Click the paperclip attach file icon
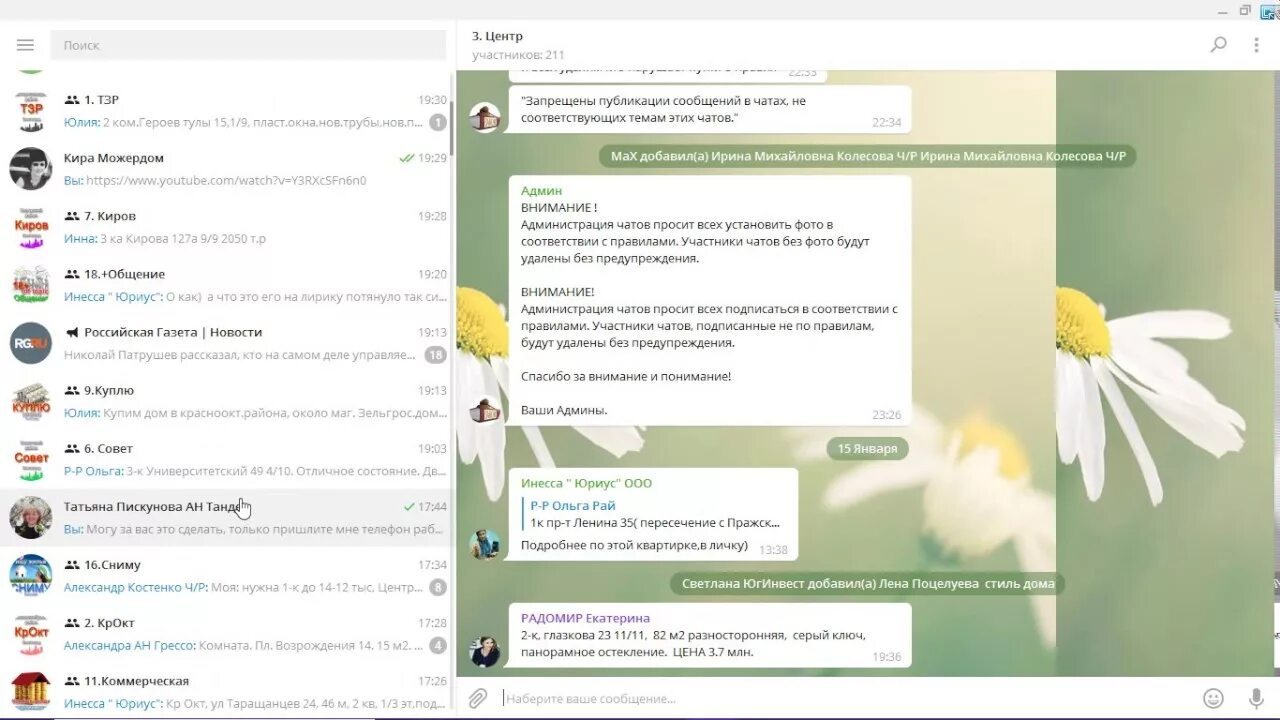1280x720 pixels. [478, 698]
